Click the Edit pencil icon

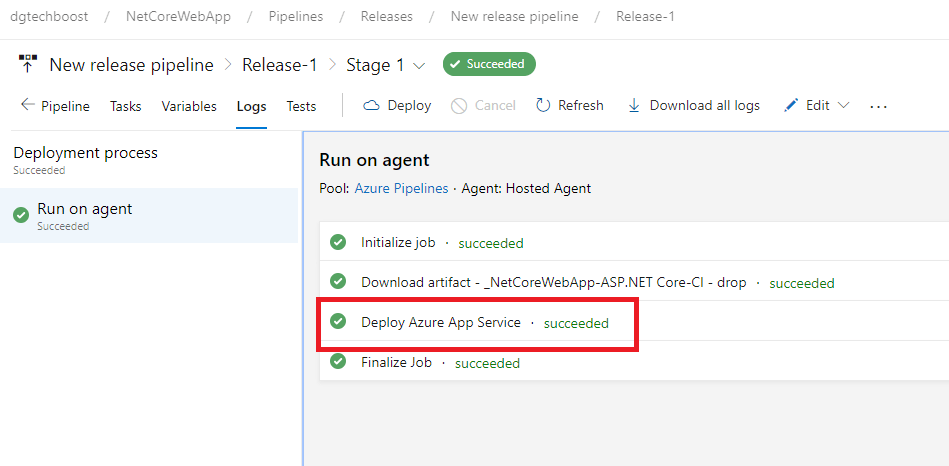click(x=791, y=105)
